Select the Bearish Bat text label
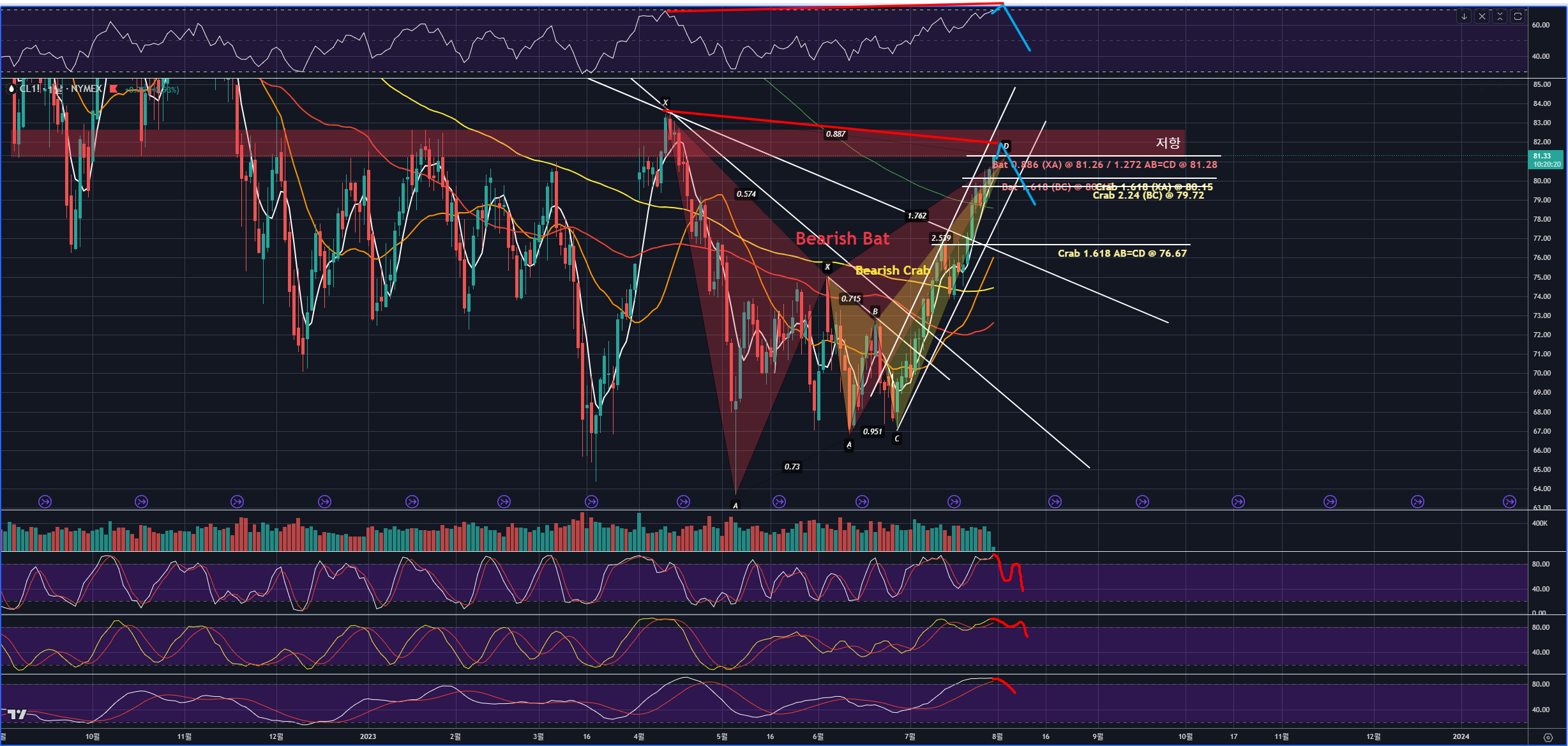This screenshot has width=1568, height=746. click(841, 239)
